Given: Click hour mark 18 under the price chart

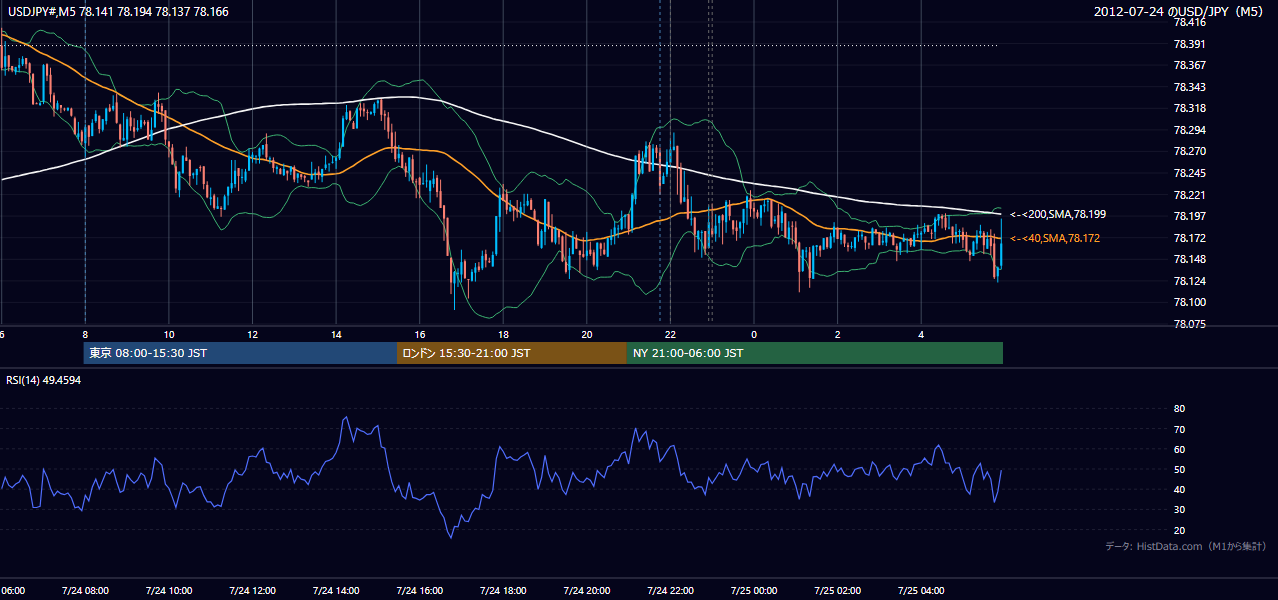Looking at the screenshot, I should [503, 334].
